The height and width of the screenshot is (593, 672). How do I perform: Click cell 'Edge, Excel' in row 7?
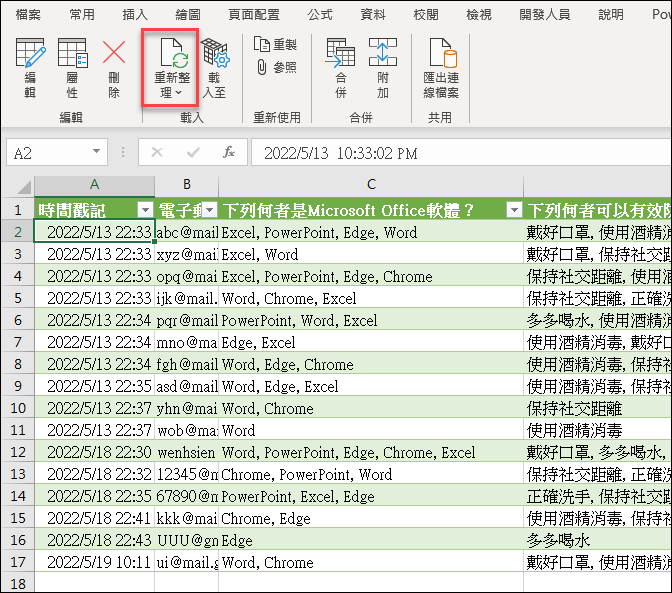click(371, 342)
